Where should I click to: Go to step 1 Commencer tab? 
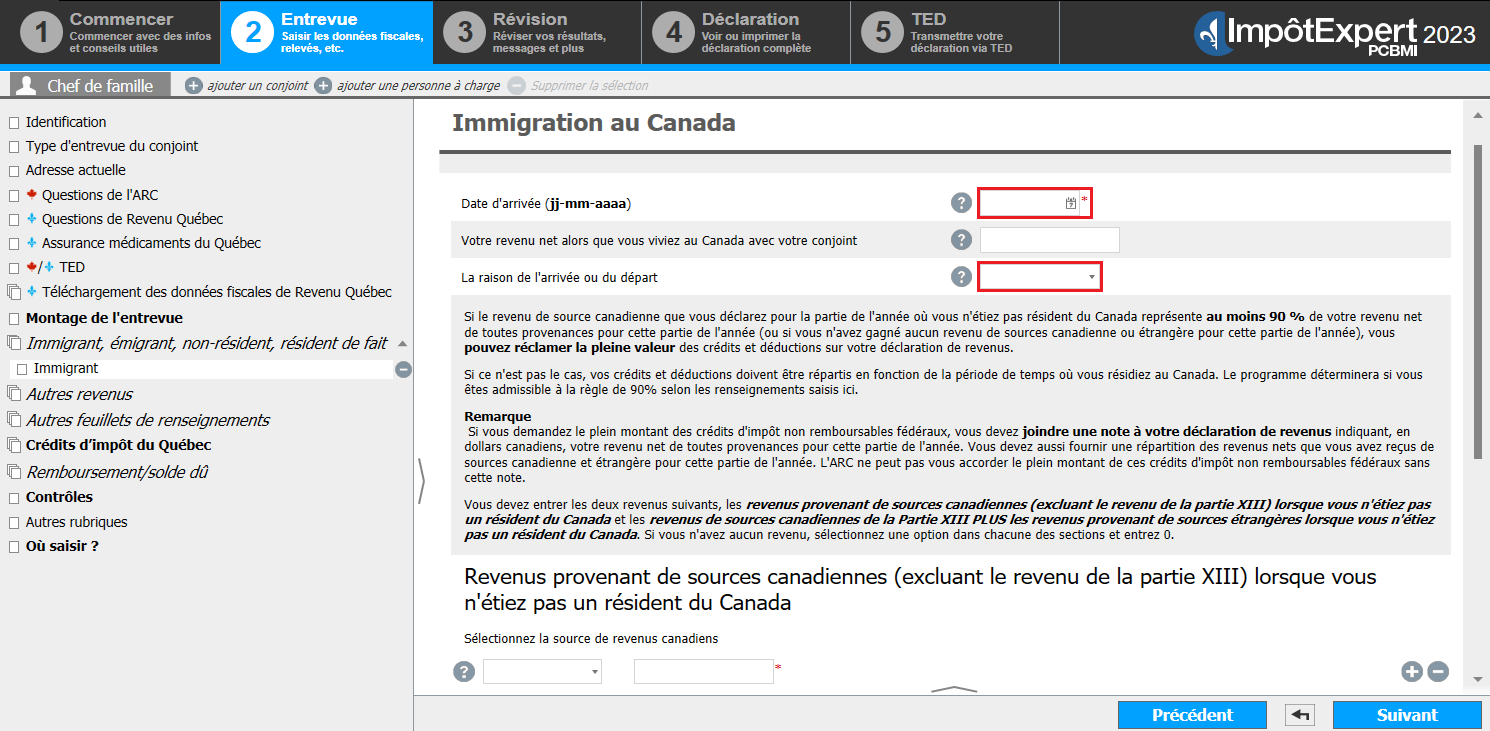point(110,33)
